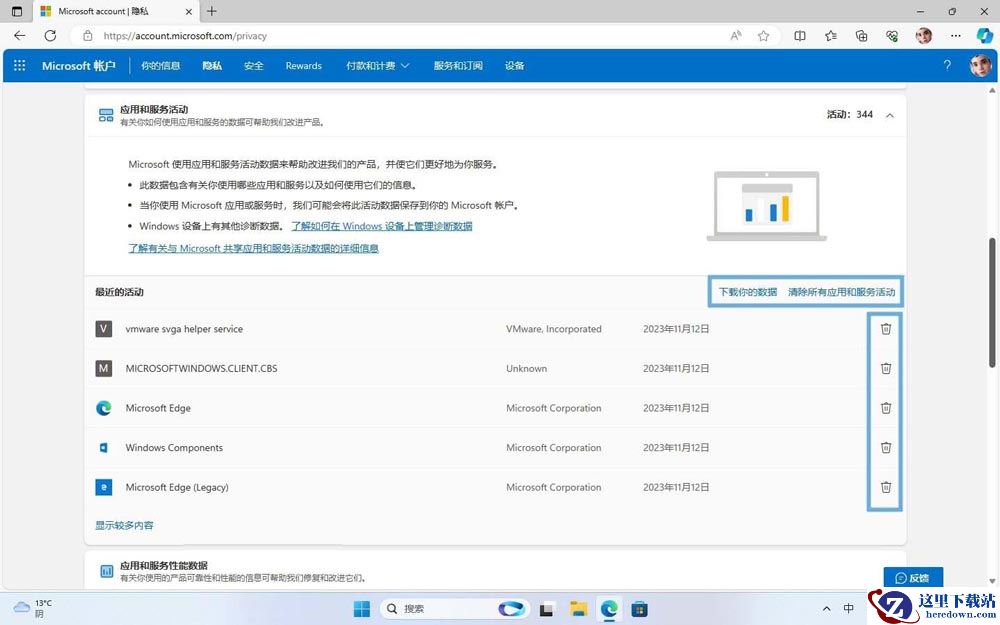View site information lock icon

[x=88, y=36]
